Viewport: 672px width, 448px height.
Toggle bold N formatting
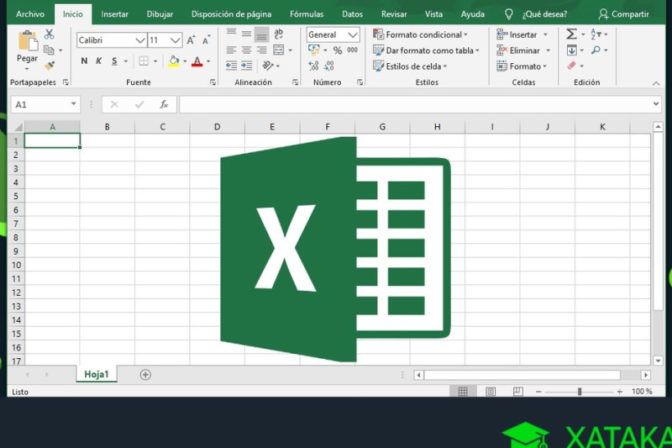point(84,61)
